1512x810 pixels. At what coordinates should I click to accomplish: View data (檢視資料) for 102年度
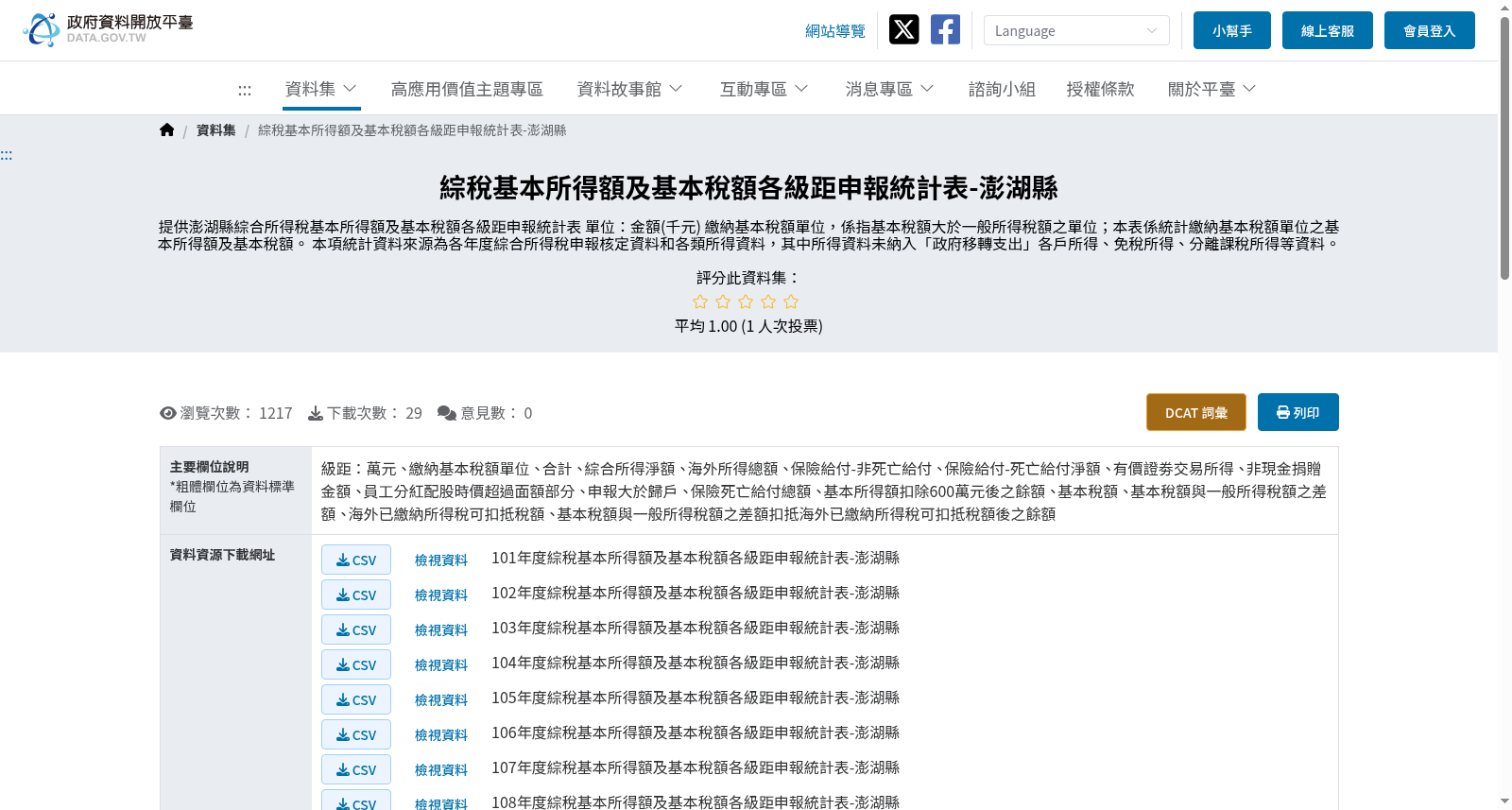tap(441, 595)
